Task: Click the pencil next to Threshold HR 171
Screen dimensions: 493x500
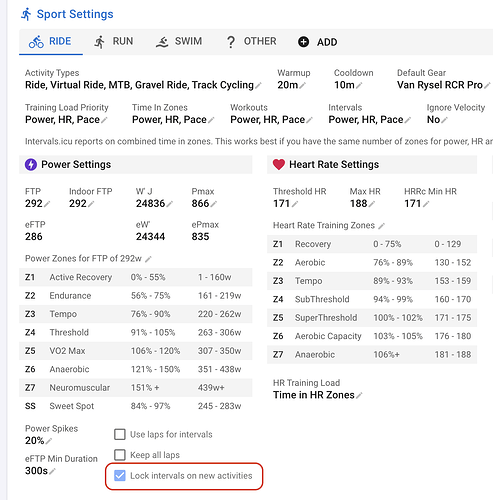Action: (295, 204)
